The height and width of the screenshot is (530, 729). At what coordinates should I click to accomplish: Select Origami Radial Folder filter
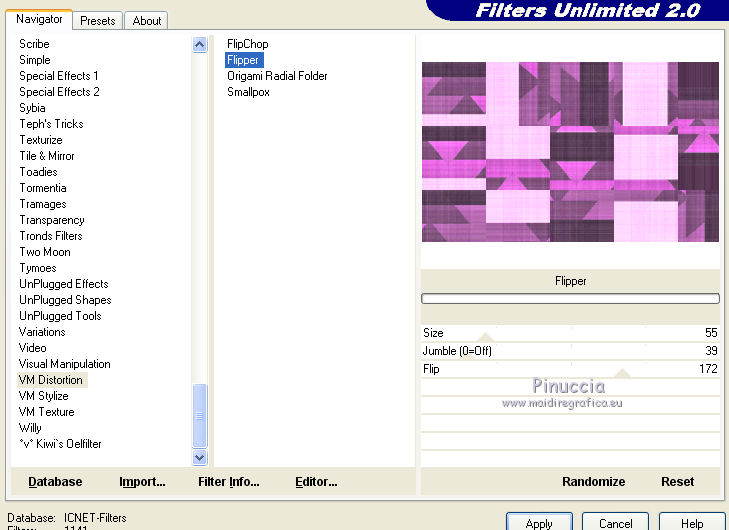pos(277,76)
